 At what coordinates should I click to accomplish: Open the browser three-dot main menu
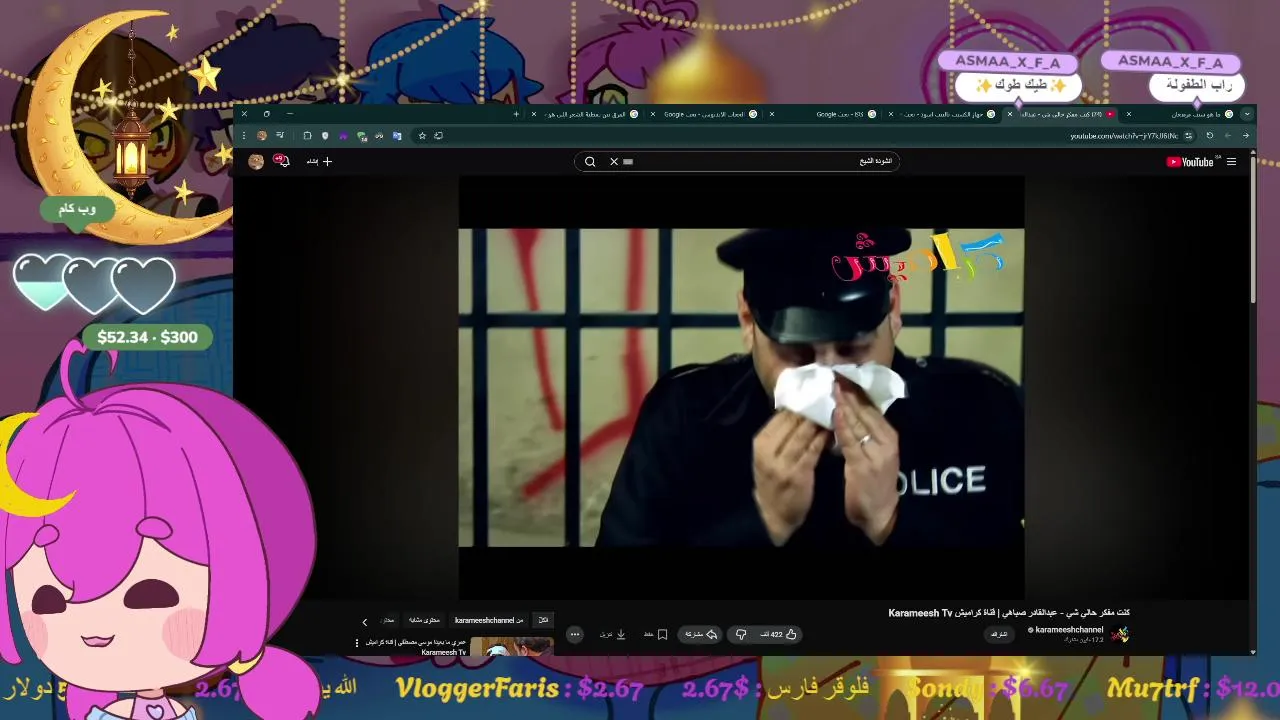pyautogui.click(x=243, y=135)
